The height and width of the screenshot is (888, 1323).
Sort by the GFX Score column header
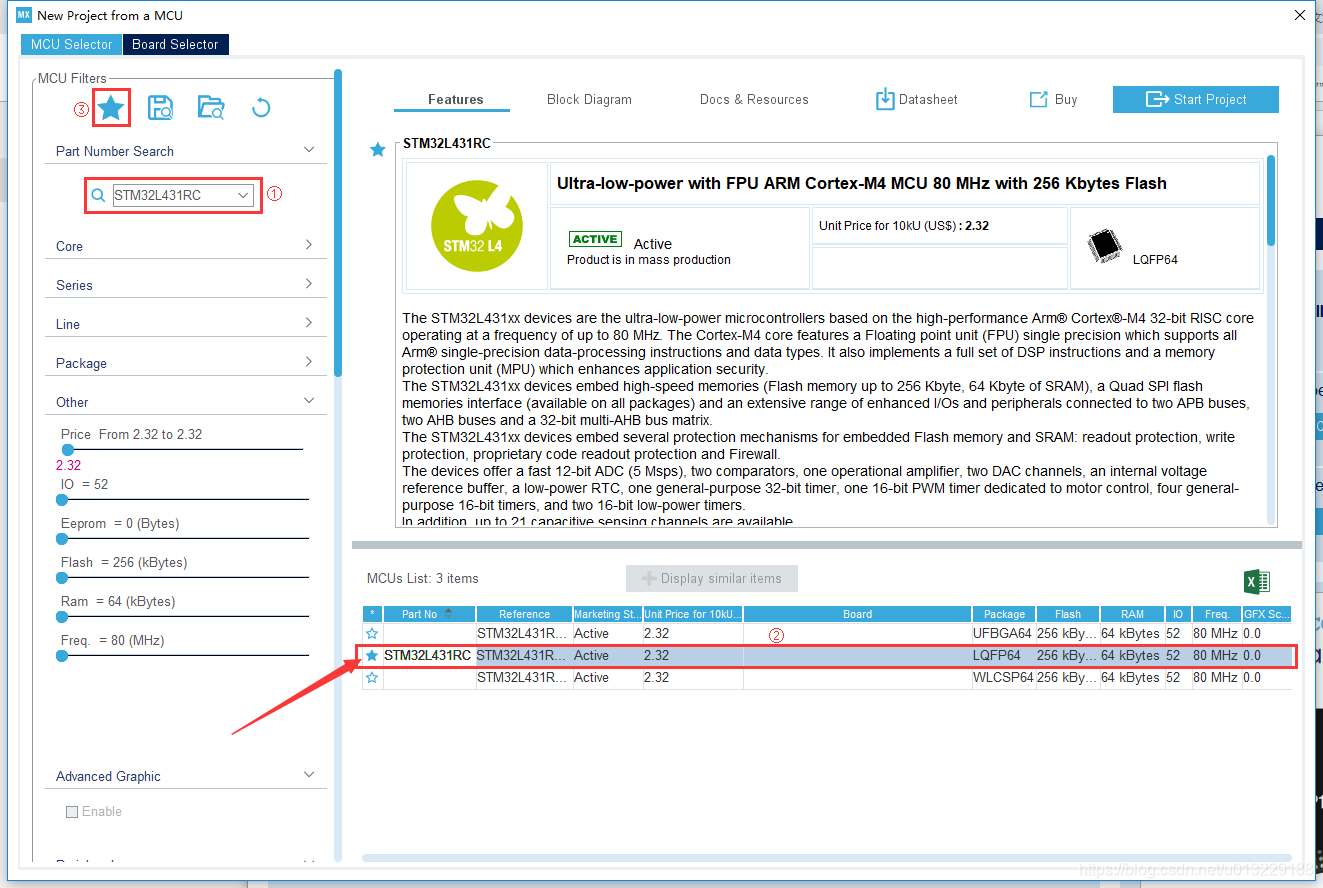[x=1266, y=614]
